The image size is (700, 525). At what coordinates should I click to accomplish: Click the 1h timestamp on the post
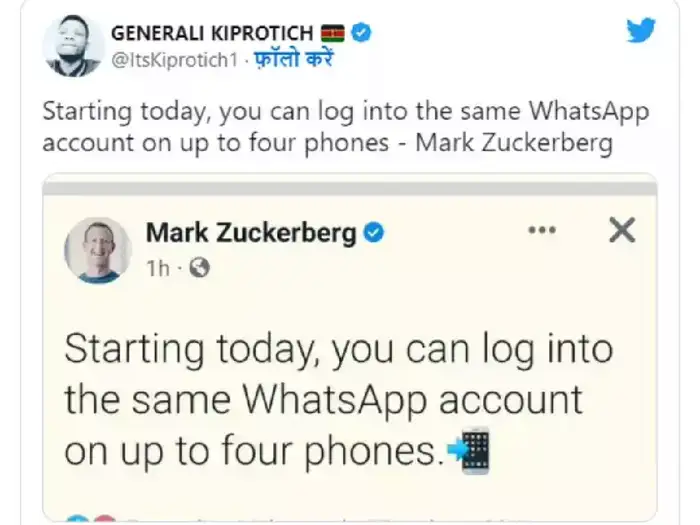pyautogui.click(x=158, y=268)
